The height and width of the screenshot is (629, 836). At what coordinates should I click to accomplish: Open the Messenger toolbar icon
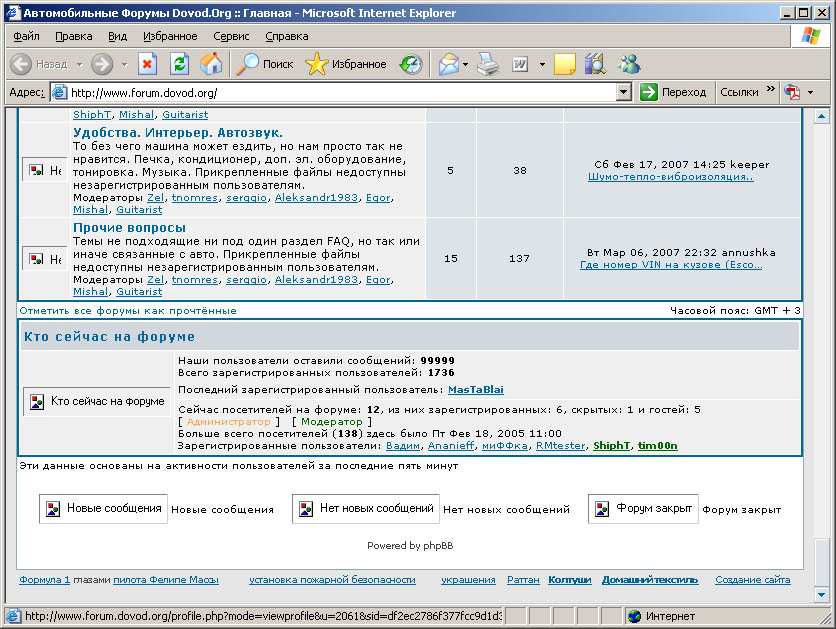629,64
